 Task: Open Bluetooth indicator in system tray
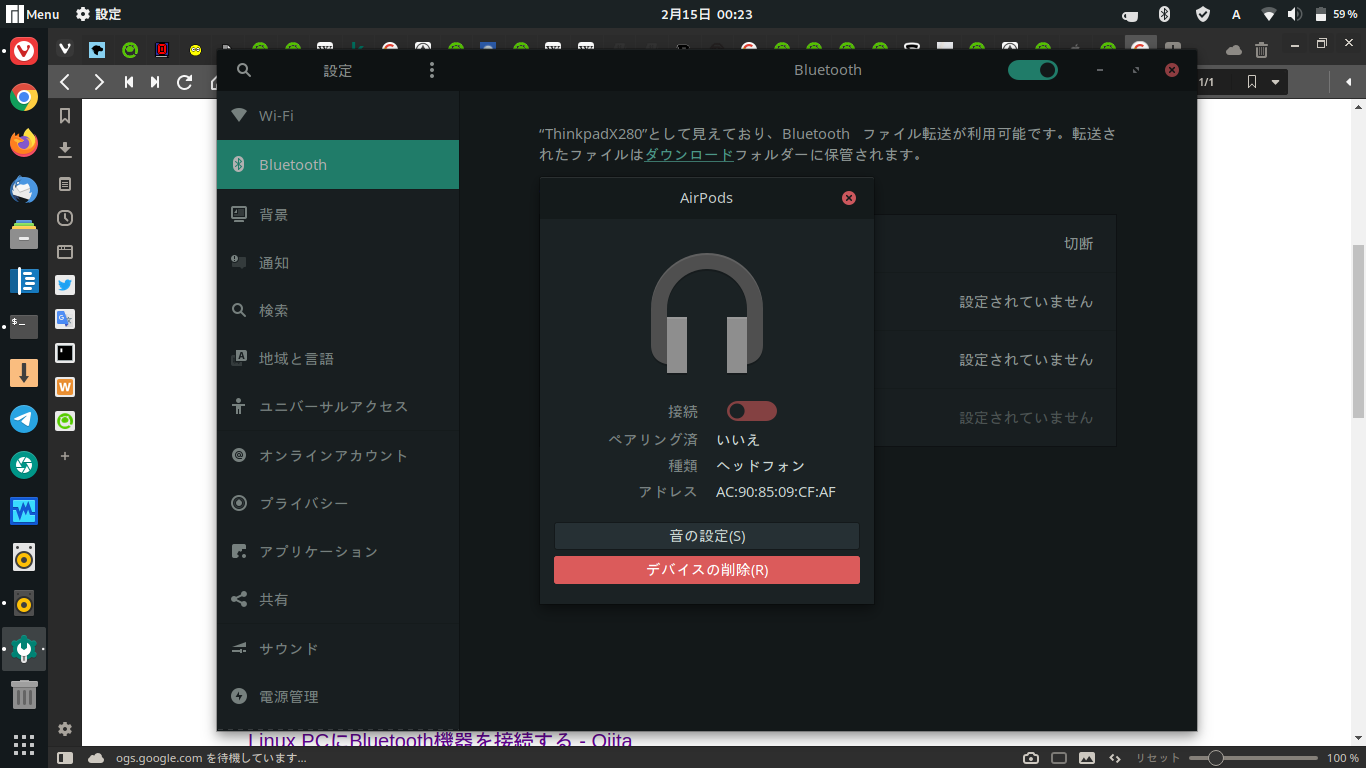coord(1164,14)
